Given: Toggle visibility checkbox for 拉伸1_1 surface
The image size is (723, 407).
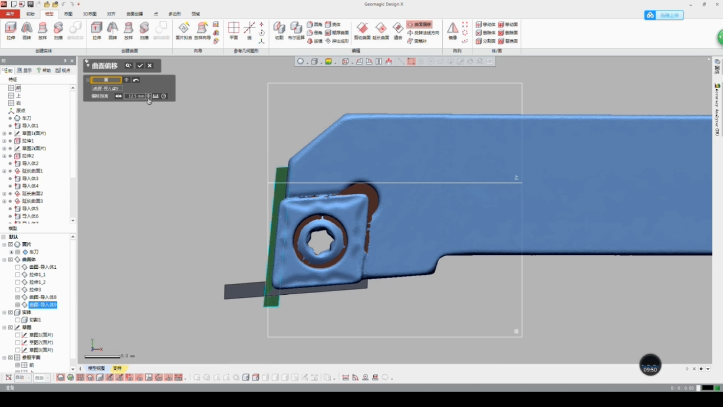Looking at the screenshot, I should tap(17, 275).
